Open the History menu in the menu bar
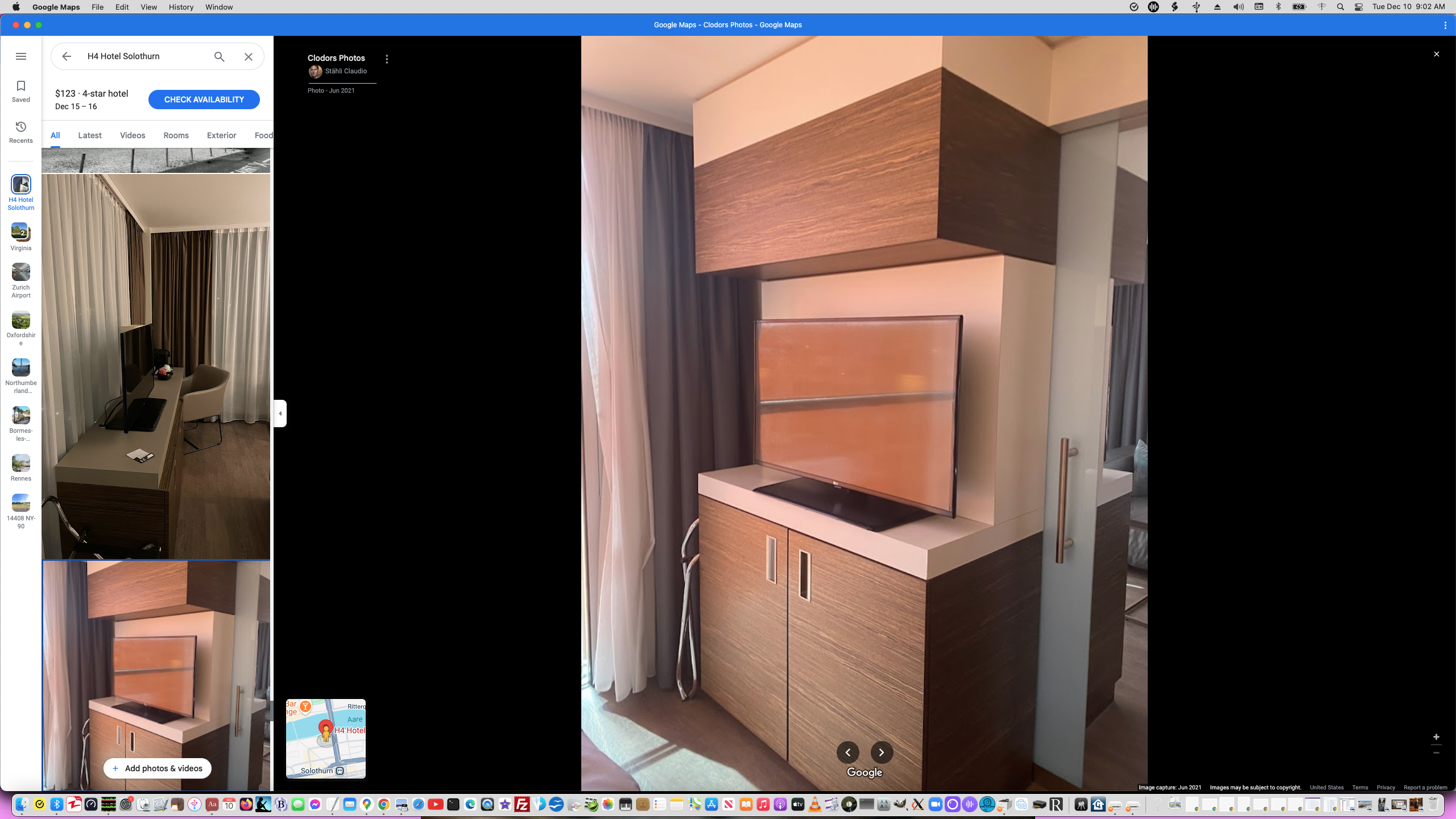Viewport: 1456px width, 819px height. (x=180, y=7)
